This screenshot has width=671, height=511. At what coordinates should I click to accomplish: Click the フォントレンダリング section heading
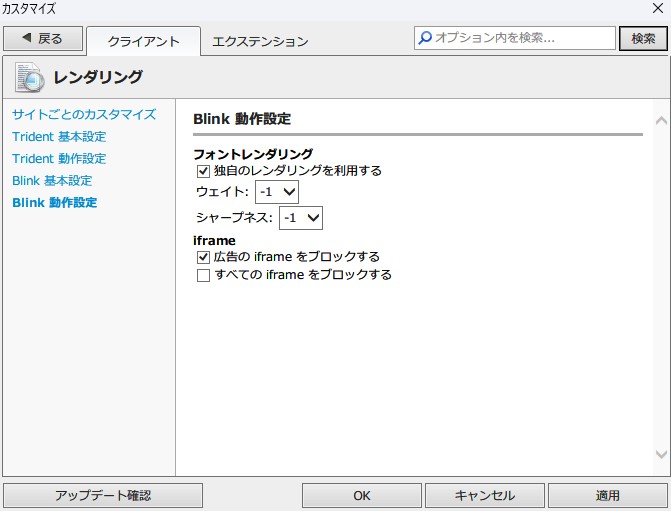(253, 154)
